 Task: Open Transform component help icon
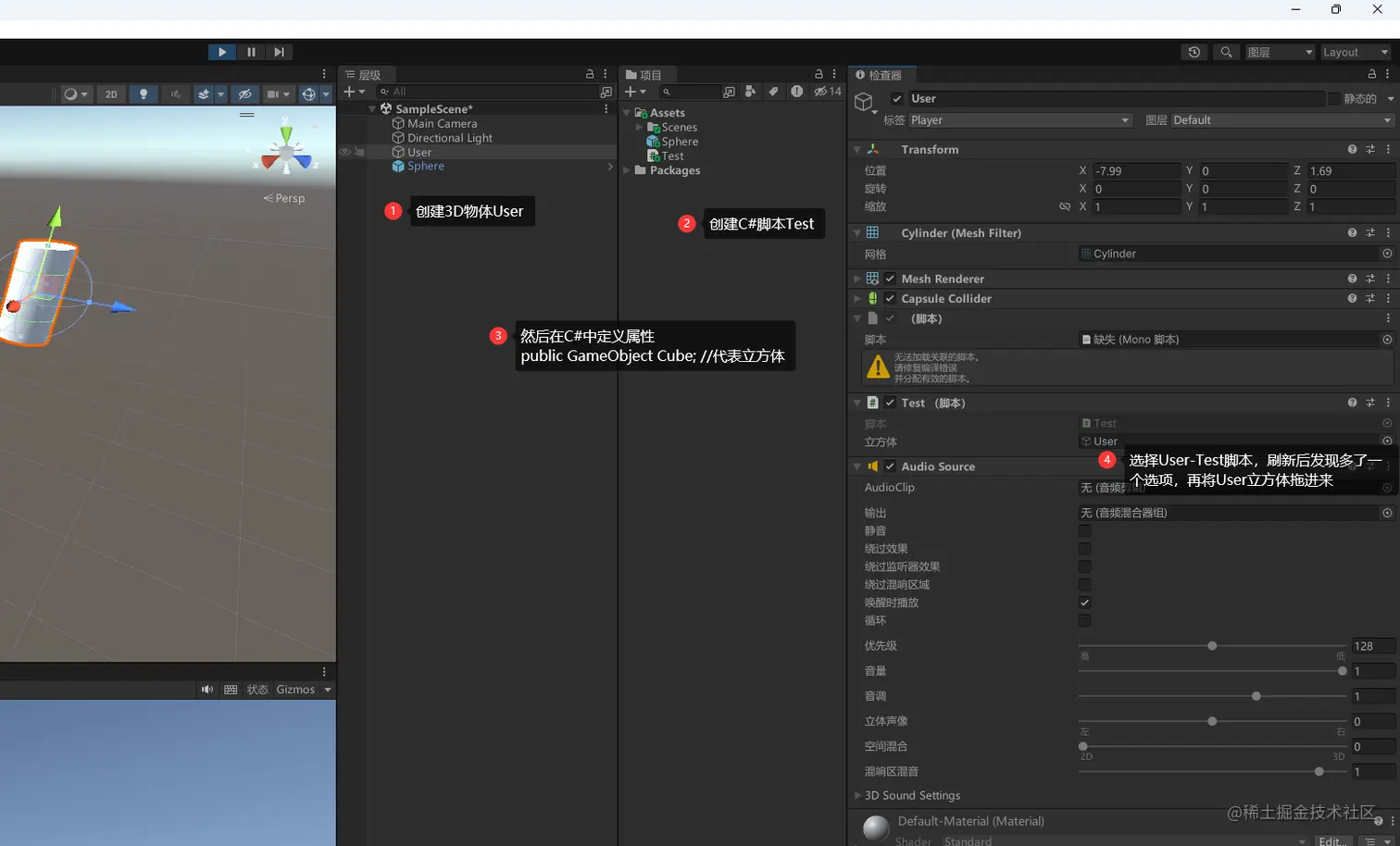pos(1353,149)
